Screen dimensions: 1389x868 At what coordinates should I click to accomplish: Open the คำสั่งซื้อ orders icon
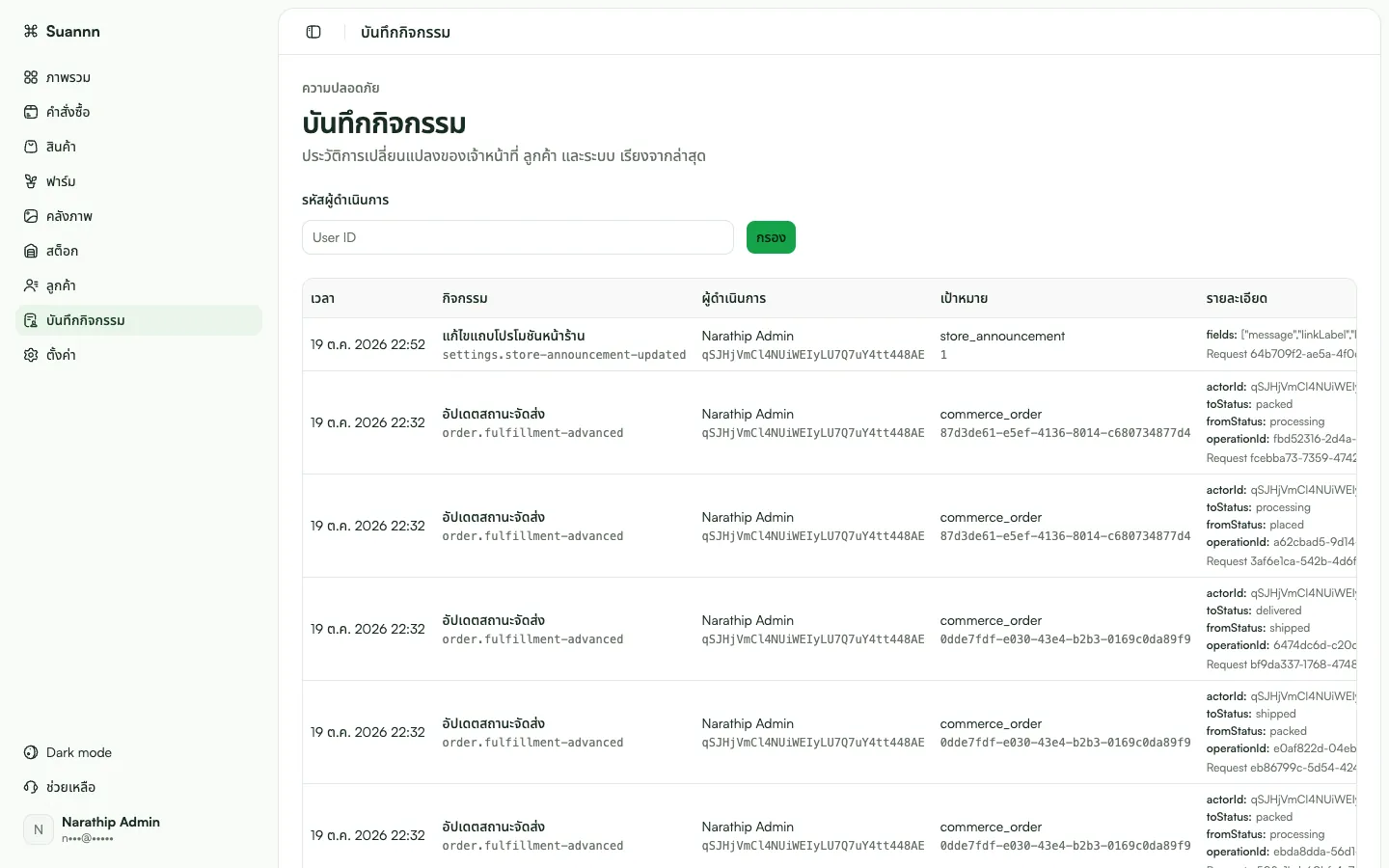point(31,112)
